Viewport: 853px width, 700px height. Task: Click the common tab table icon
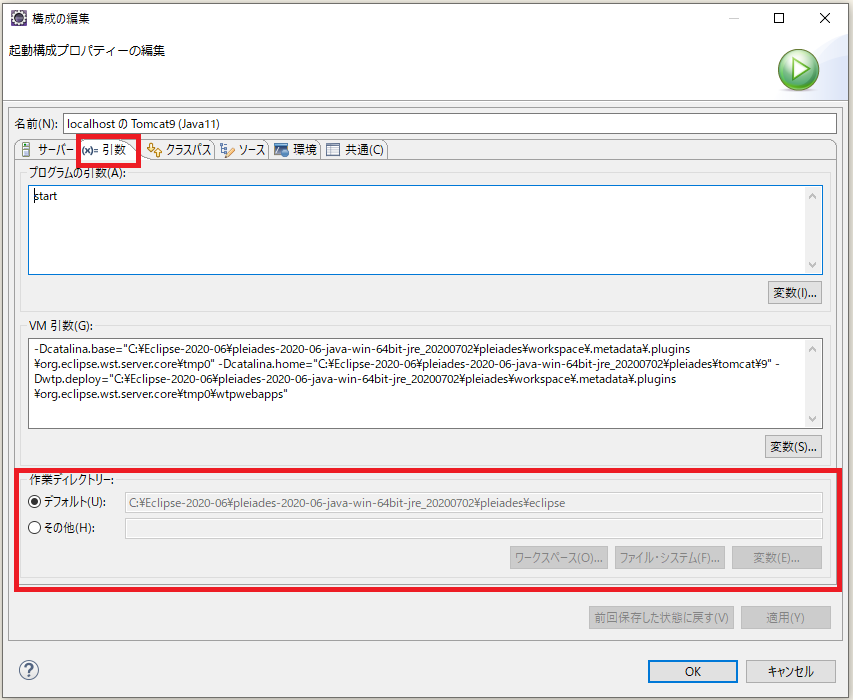tap(333, 150)
